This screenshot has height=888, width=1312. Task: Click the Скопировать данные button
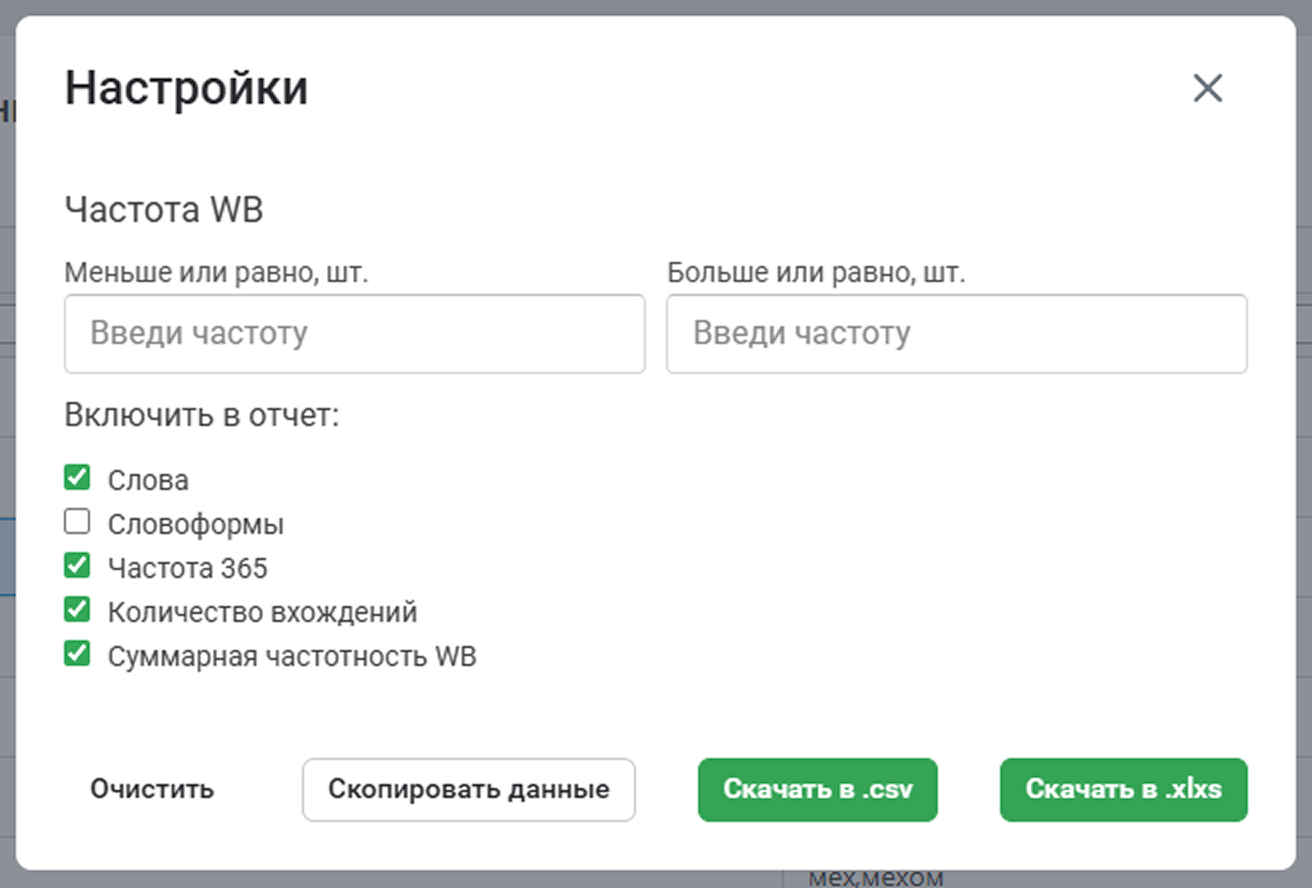point(469,790)
